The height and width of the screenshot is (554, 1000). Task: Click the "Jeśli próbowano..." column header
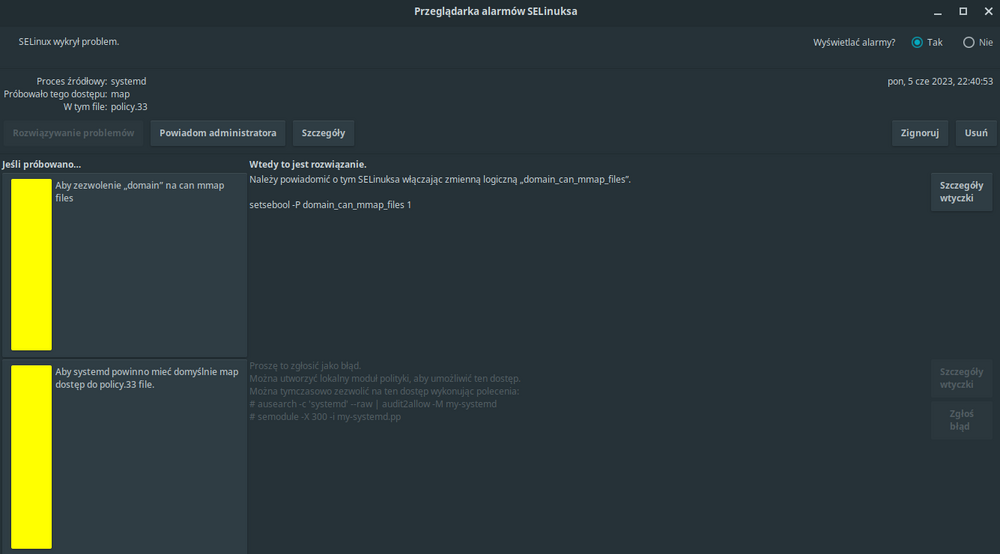(42, 164)
